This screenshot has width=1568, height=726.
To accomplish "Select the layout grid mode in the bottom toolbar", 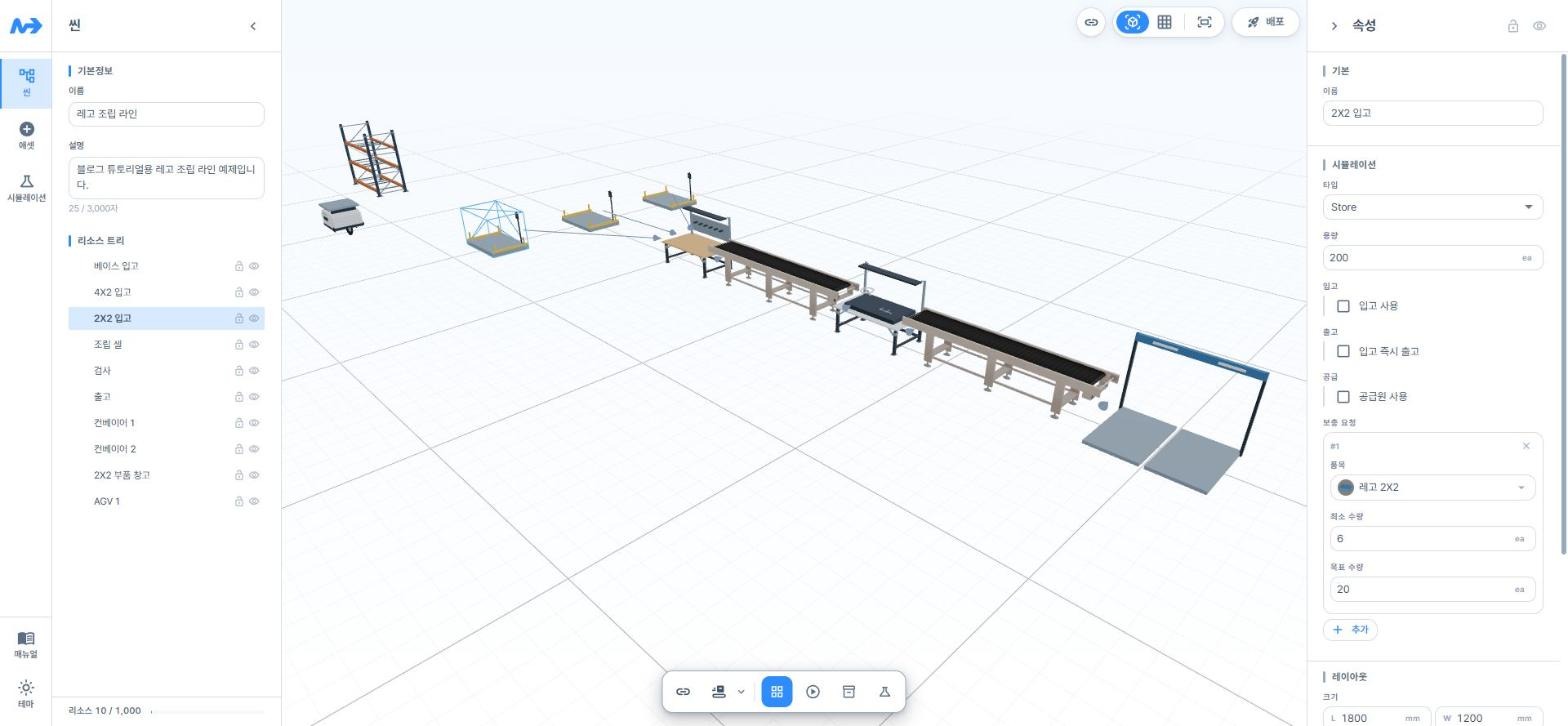I will coord(777,692).
